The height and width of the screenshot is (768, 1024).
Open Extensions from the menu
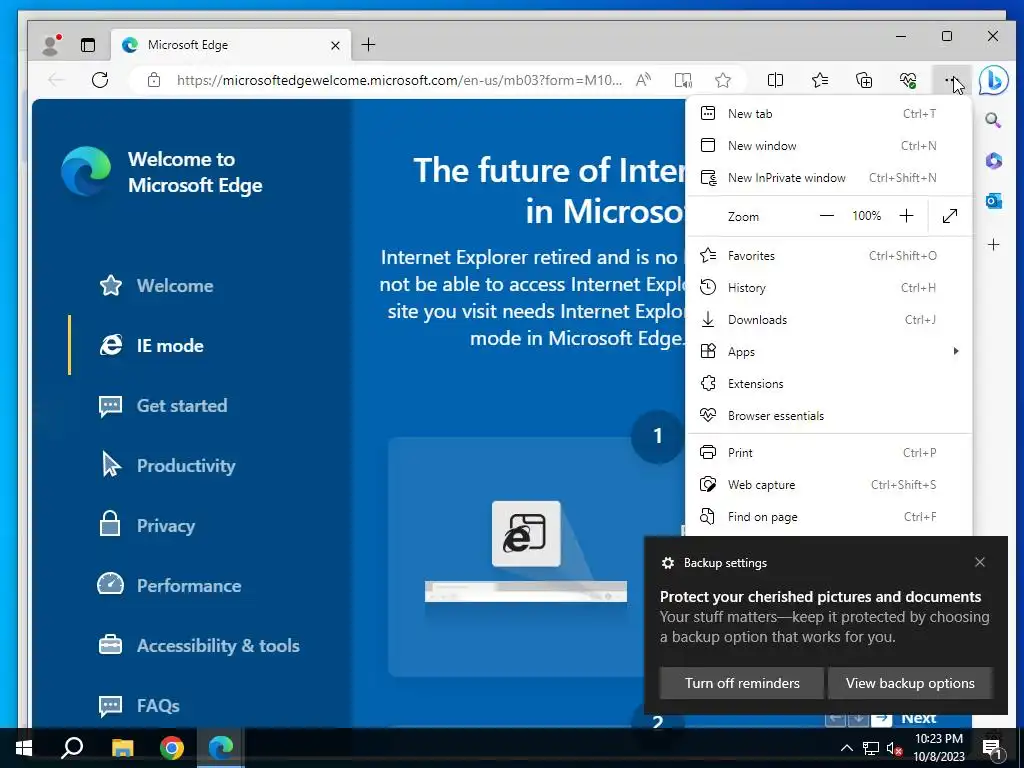(x=829, y=384)
